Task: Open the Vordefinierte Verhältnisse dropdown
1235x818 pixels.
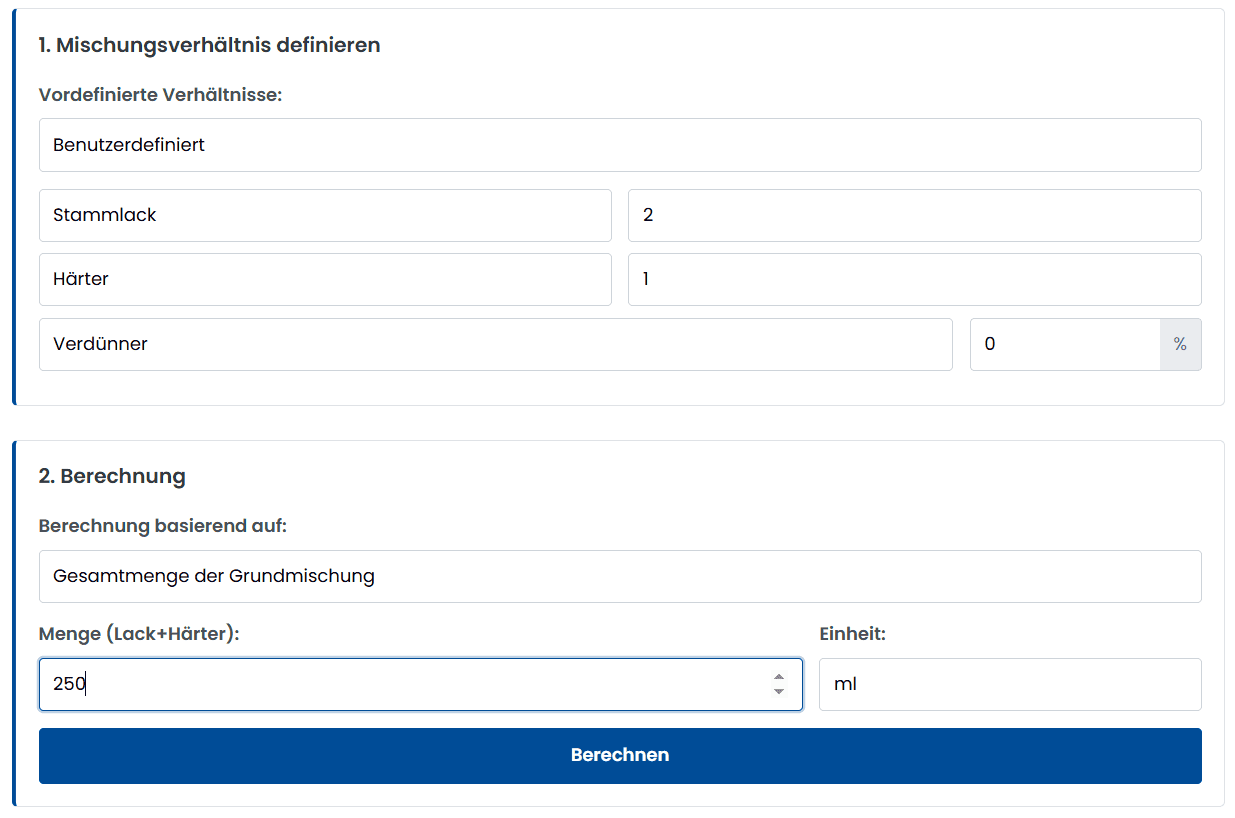Action: (x=620, y=145)
